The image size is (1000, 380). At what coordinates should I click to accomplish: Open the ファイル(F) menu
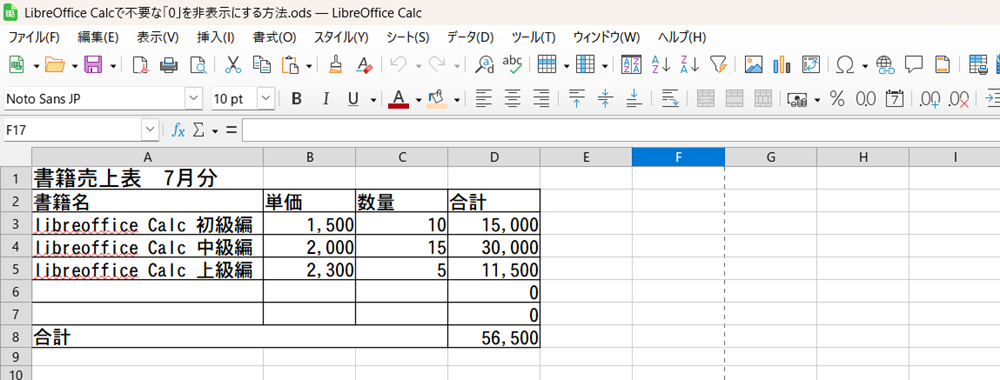pos(34,37)
